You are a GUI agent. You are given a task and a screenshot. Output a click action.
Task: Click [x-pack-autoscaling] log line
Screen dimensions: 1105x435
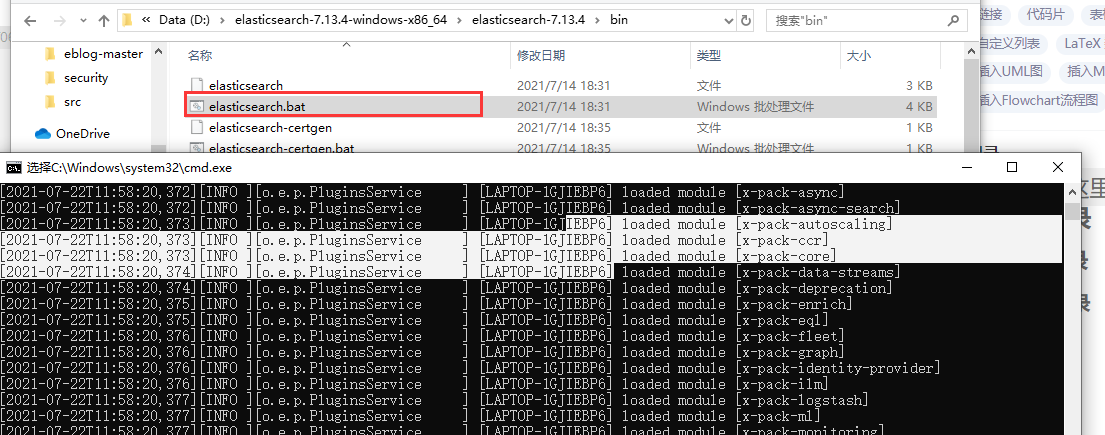[815, 224]
